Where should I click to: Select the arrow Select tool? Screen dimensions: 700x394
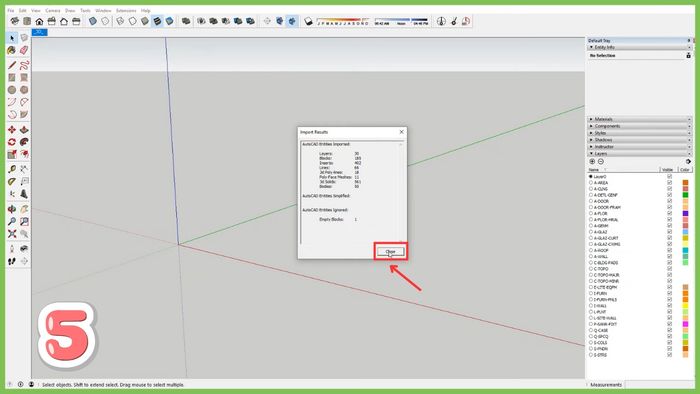[12, 38]
